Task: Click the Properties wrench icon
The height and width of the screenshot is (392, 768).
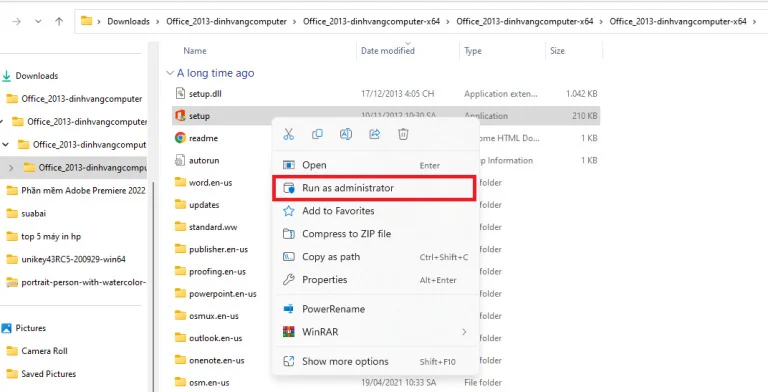Action: (288, 280)
